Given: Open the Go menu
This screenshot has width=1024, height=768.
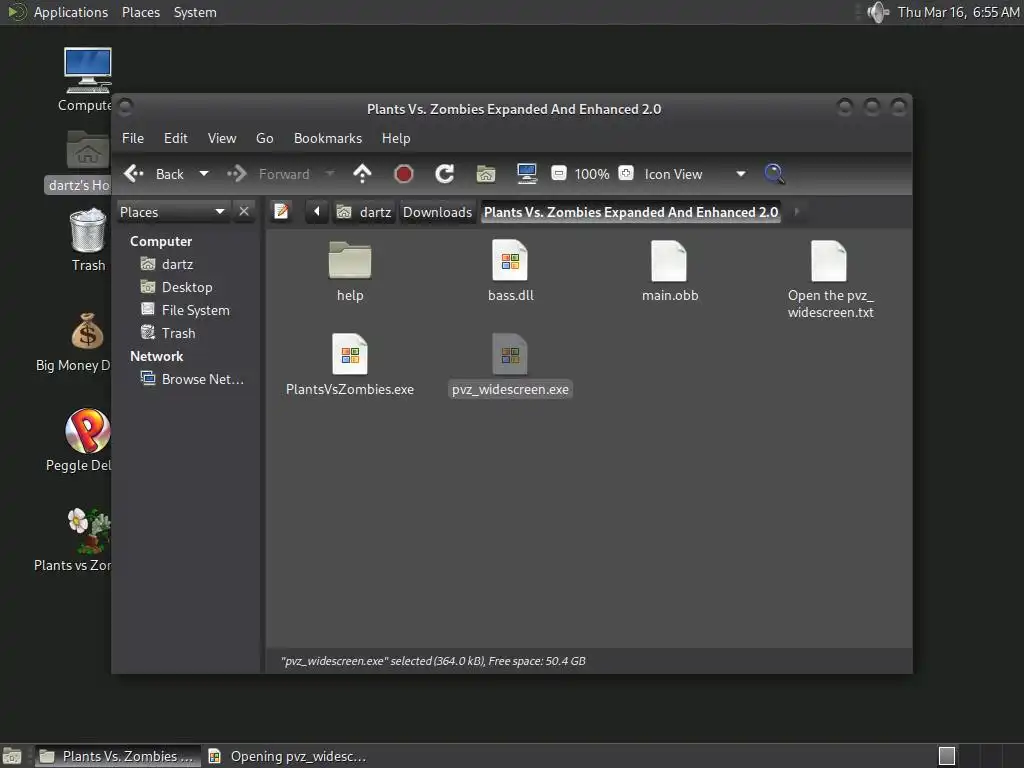Looking at the screenshot, I should tap(264, 138).
